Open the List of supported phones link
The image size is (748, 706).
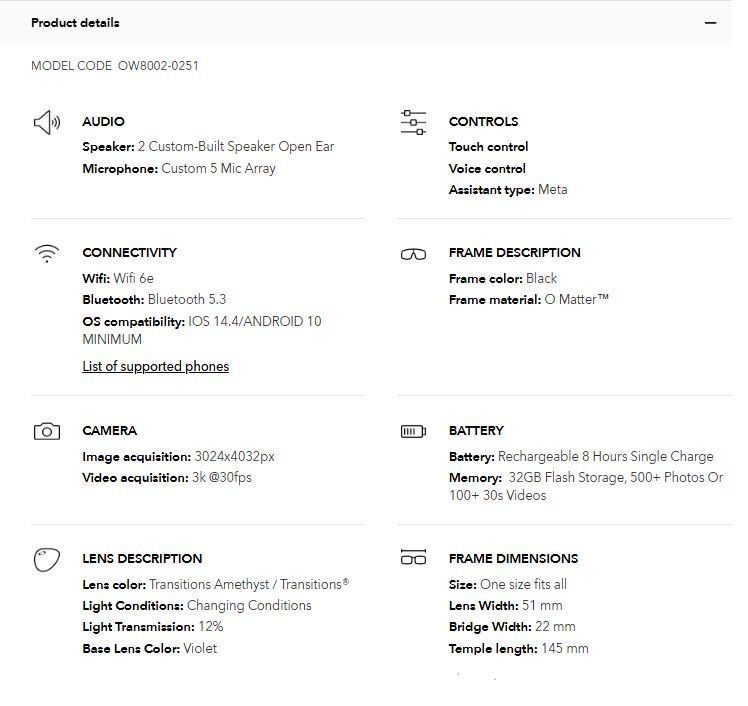click(x=155, y=367)
